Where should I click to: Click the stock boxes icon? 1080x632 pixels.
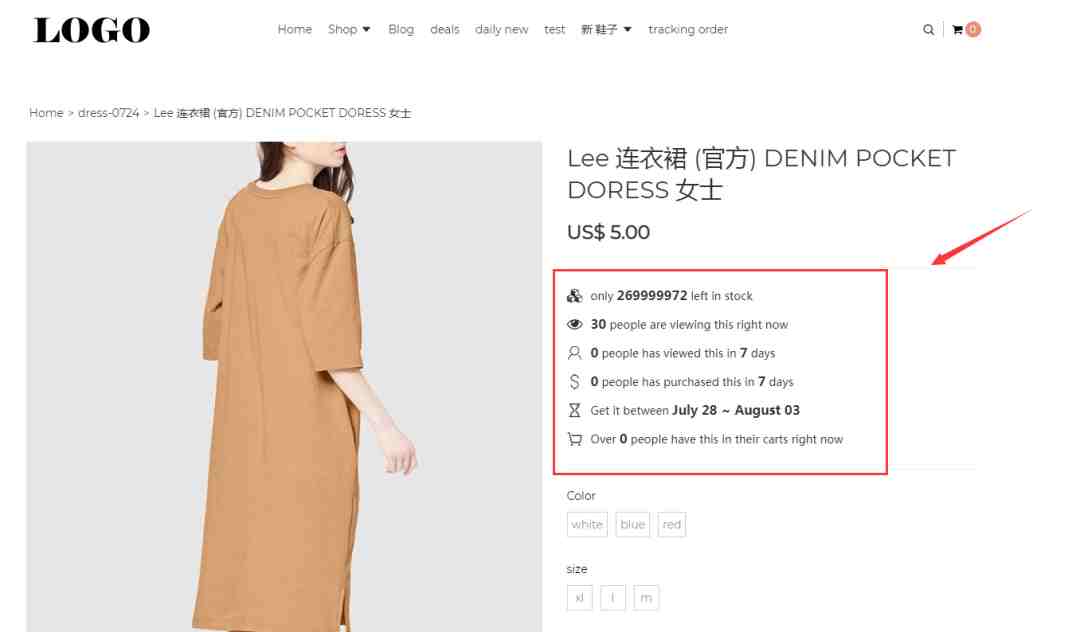pos(574,295)
